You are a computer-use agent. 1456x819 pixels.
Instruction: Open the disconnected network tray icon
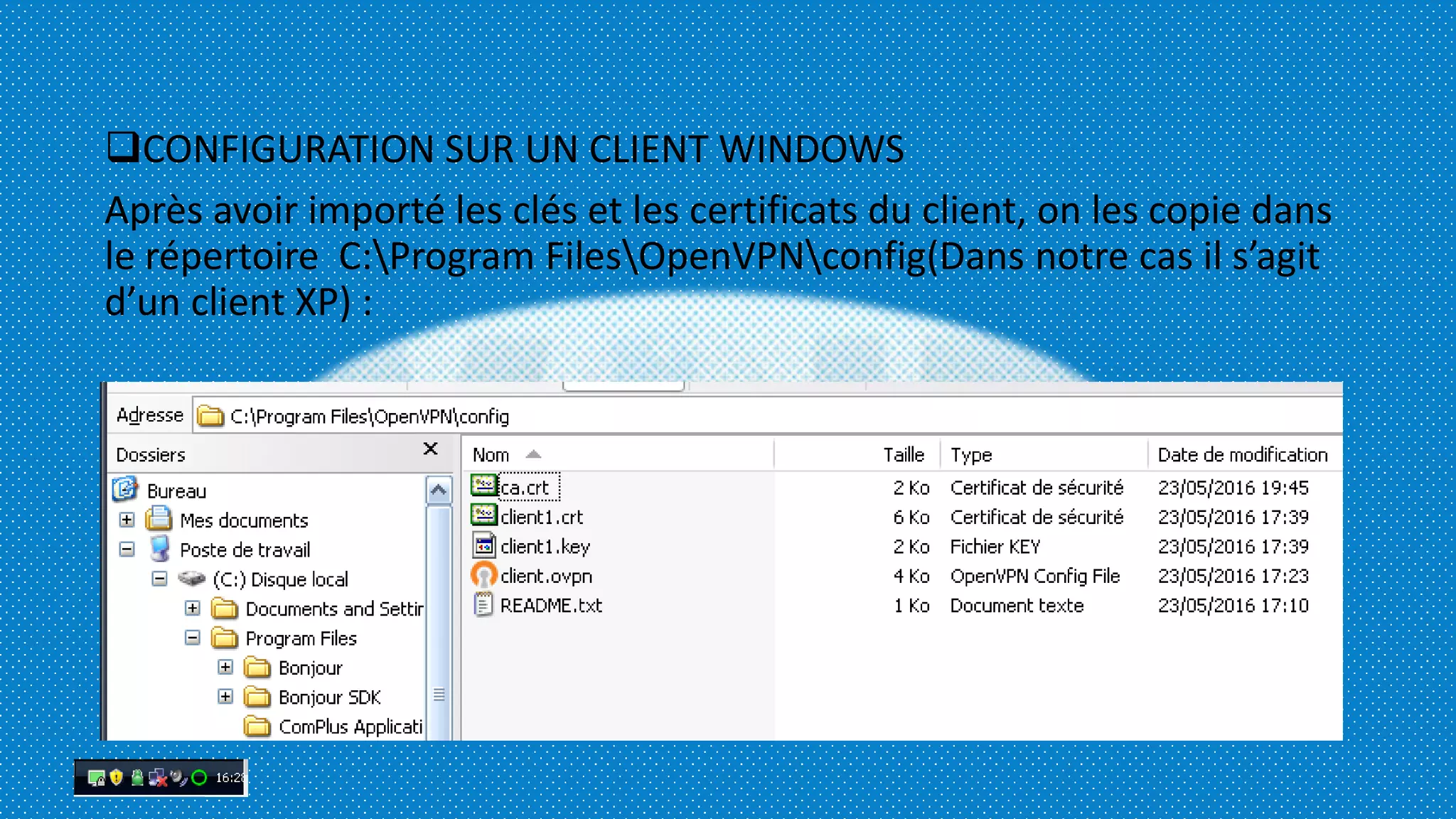(x=158, y=778)
